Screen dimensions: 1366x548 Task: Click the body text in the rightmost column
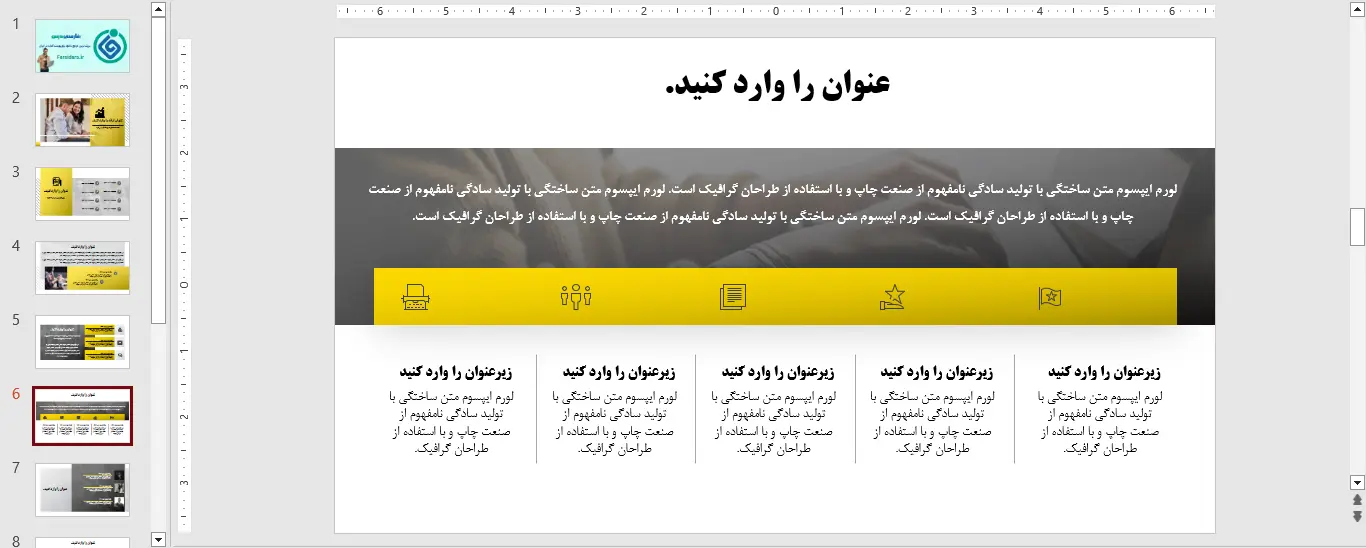click(1100, 422)
